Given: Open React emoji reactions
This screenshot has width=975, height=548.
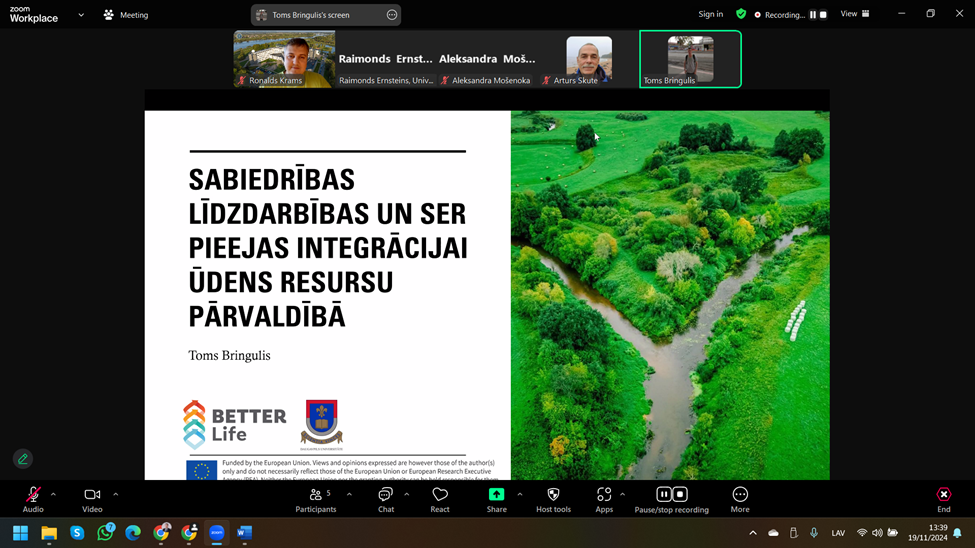Looking at the screenshot, I should pyautogui.click(x=440, y=499).
